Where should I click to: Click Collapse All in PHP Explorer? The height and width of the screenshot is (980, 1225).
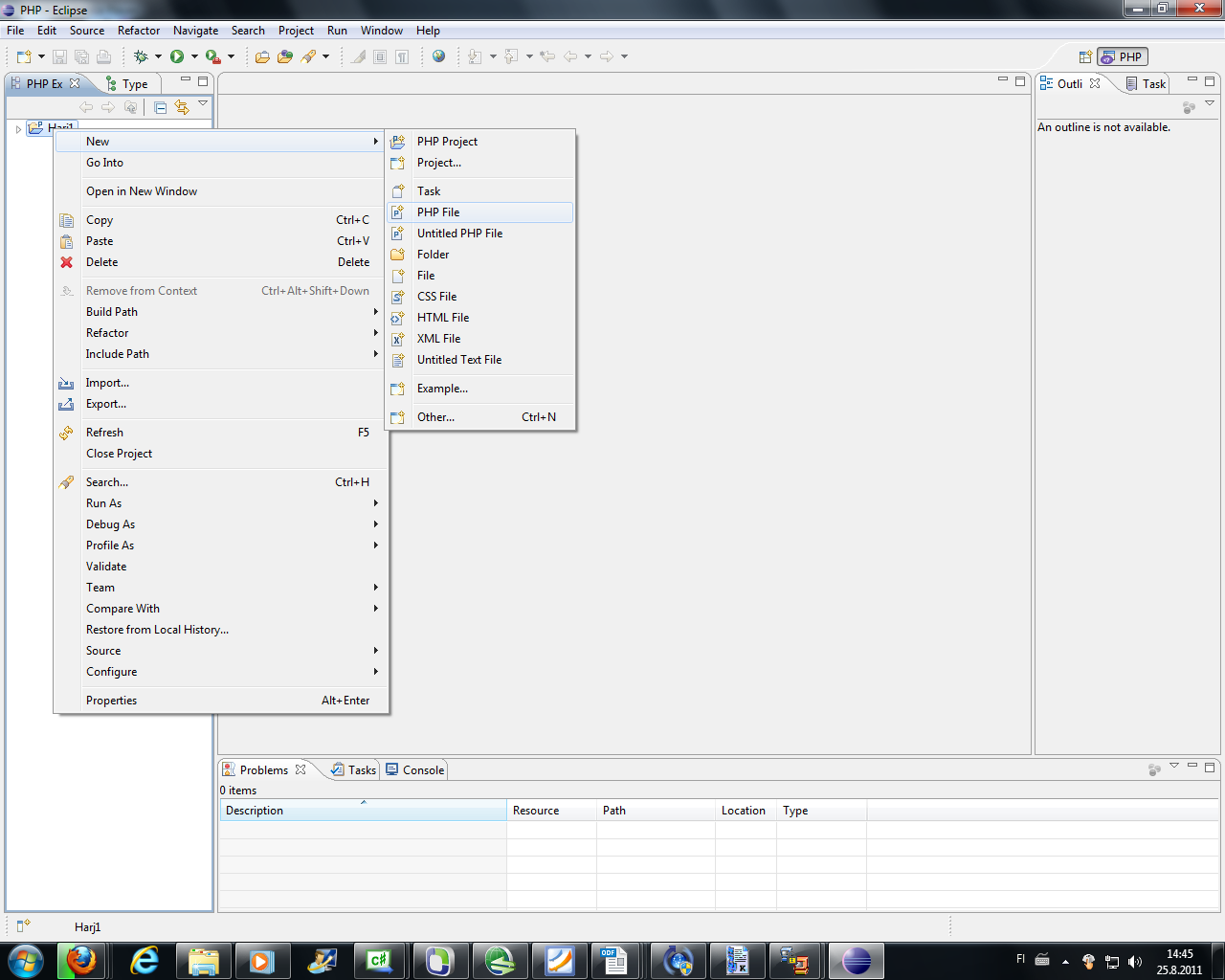click(x=160, y=107)
